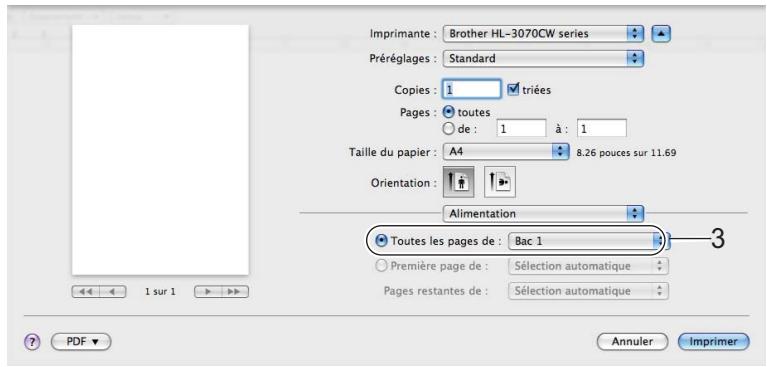Go to last preview page
767x367 pixels.
pos(235,292)
